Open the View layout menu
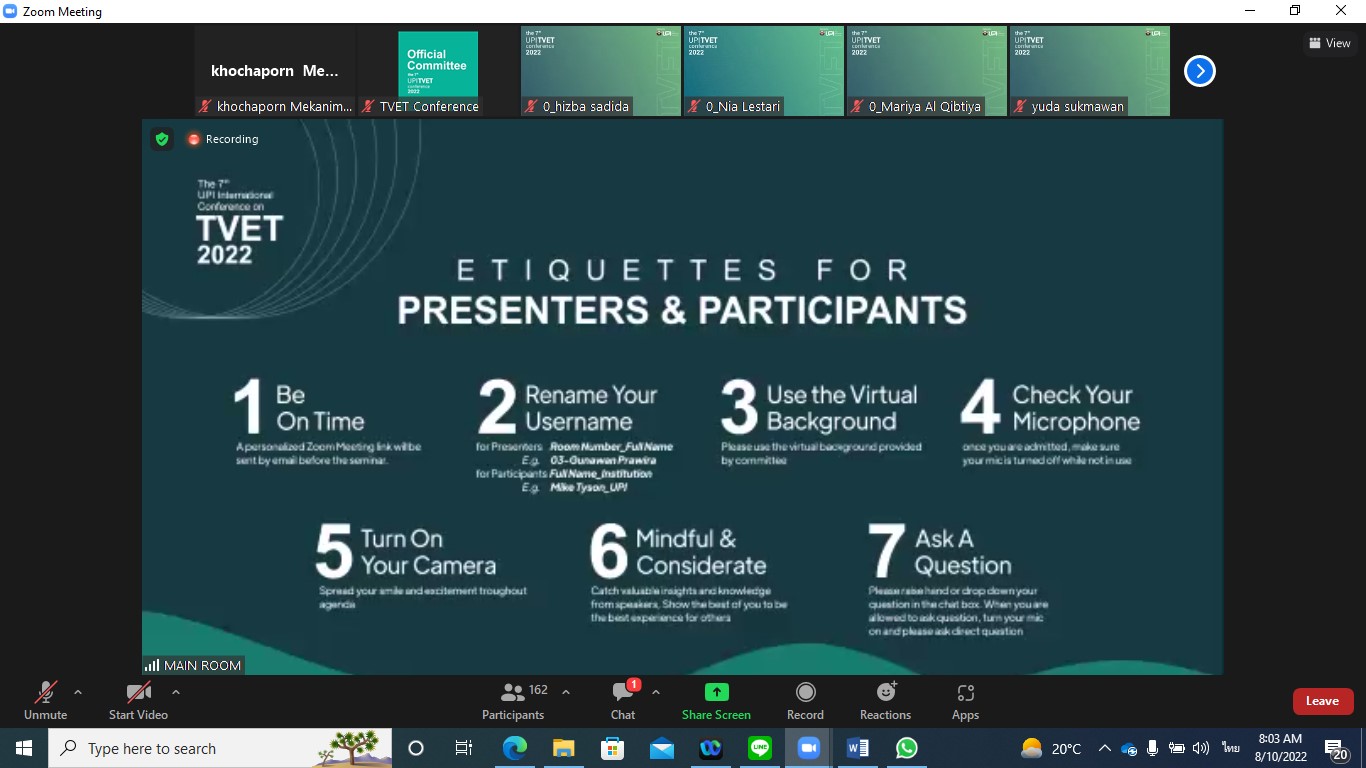 [1329, 43]
